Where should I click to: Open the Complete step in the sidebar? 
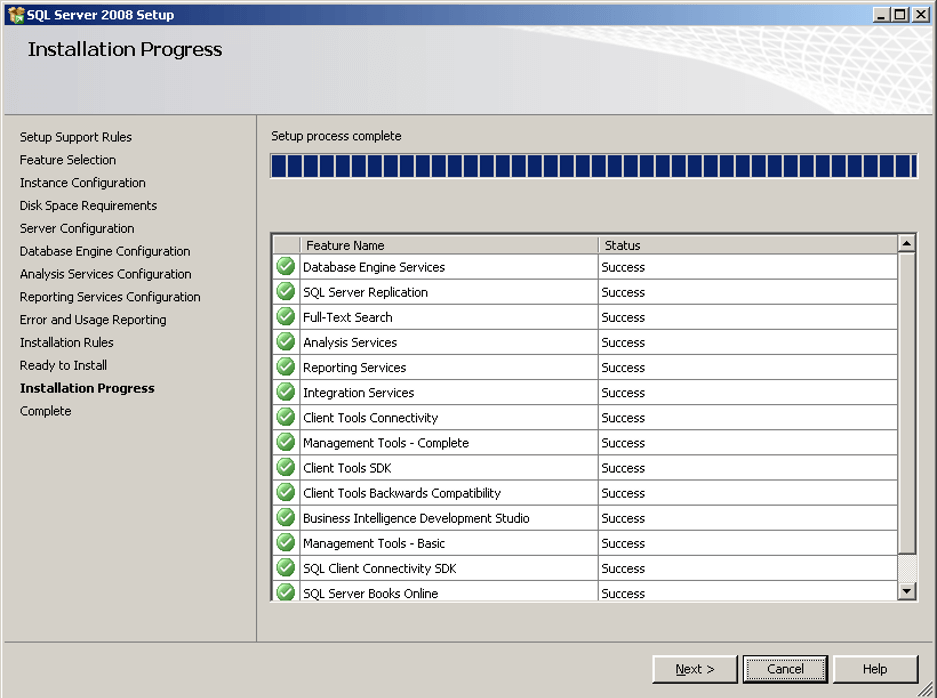tap(45, 411)
